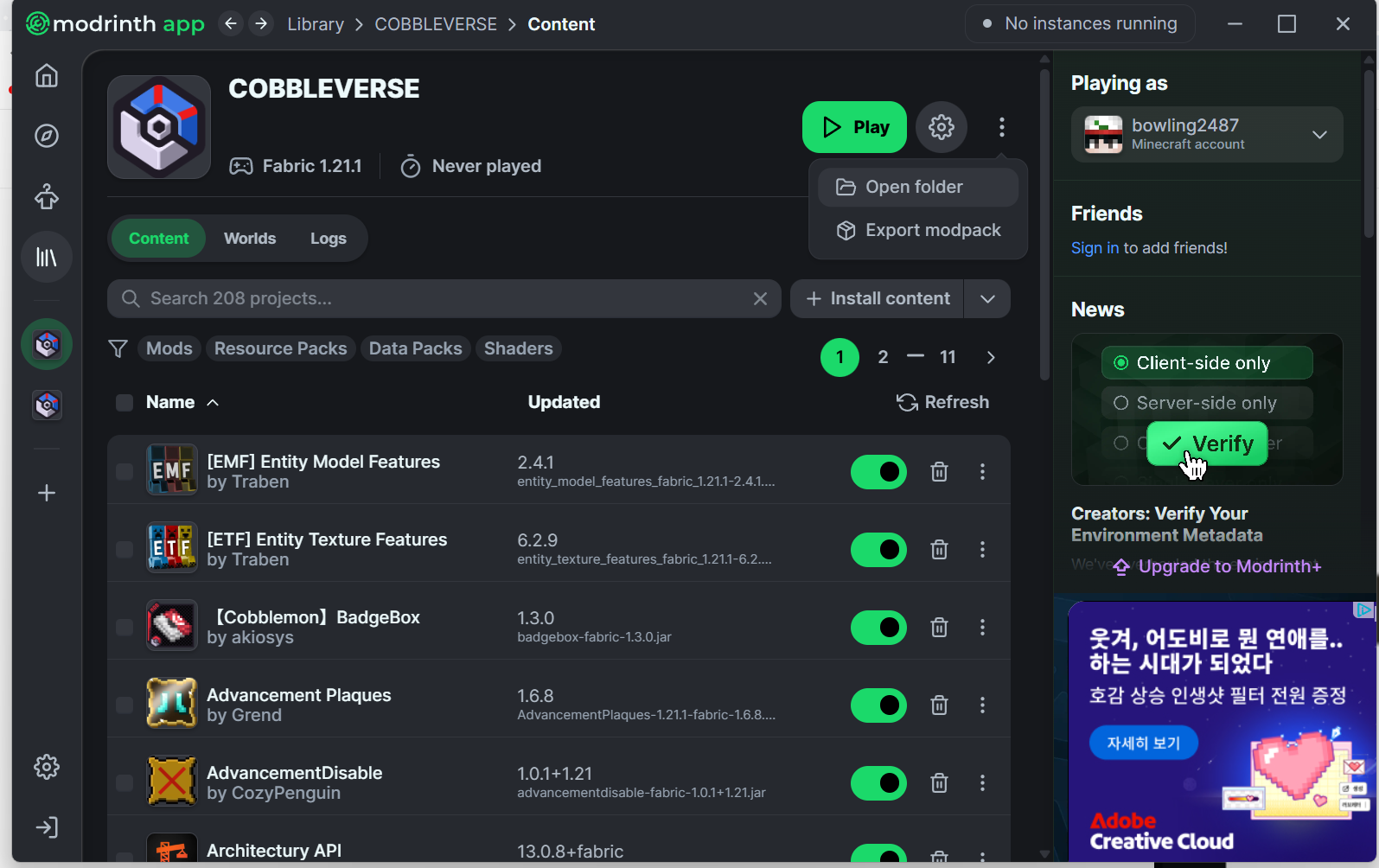Go to page 11

948,357
